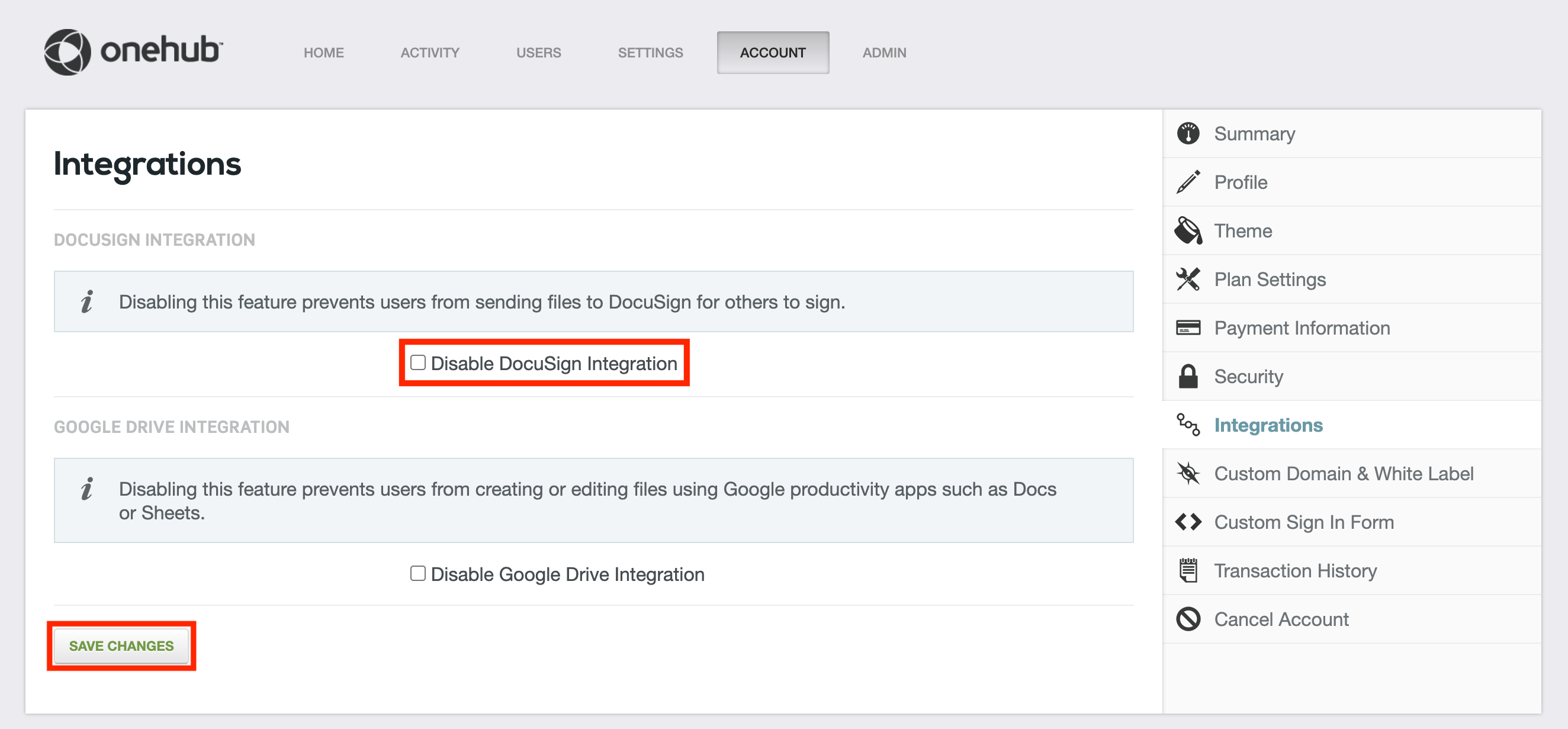The height and width of the screenshot is (729, 1568).
Task: Click the Google Drive Integration section heading
Action: (x=172, y=426)
